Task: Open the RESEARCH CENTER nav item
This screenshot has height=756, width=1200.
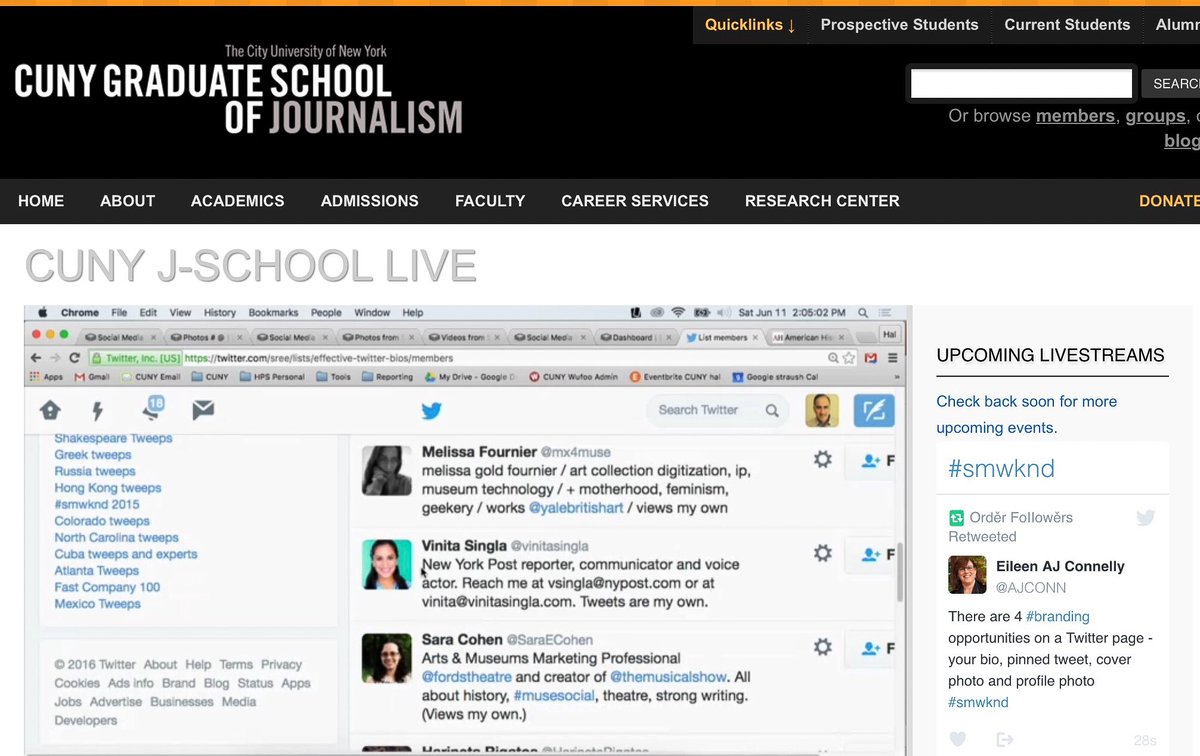Action: [x=822, y=201]
